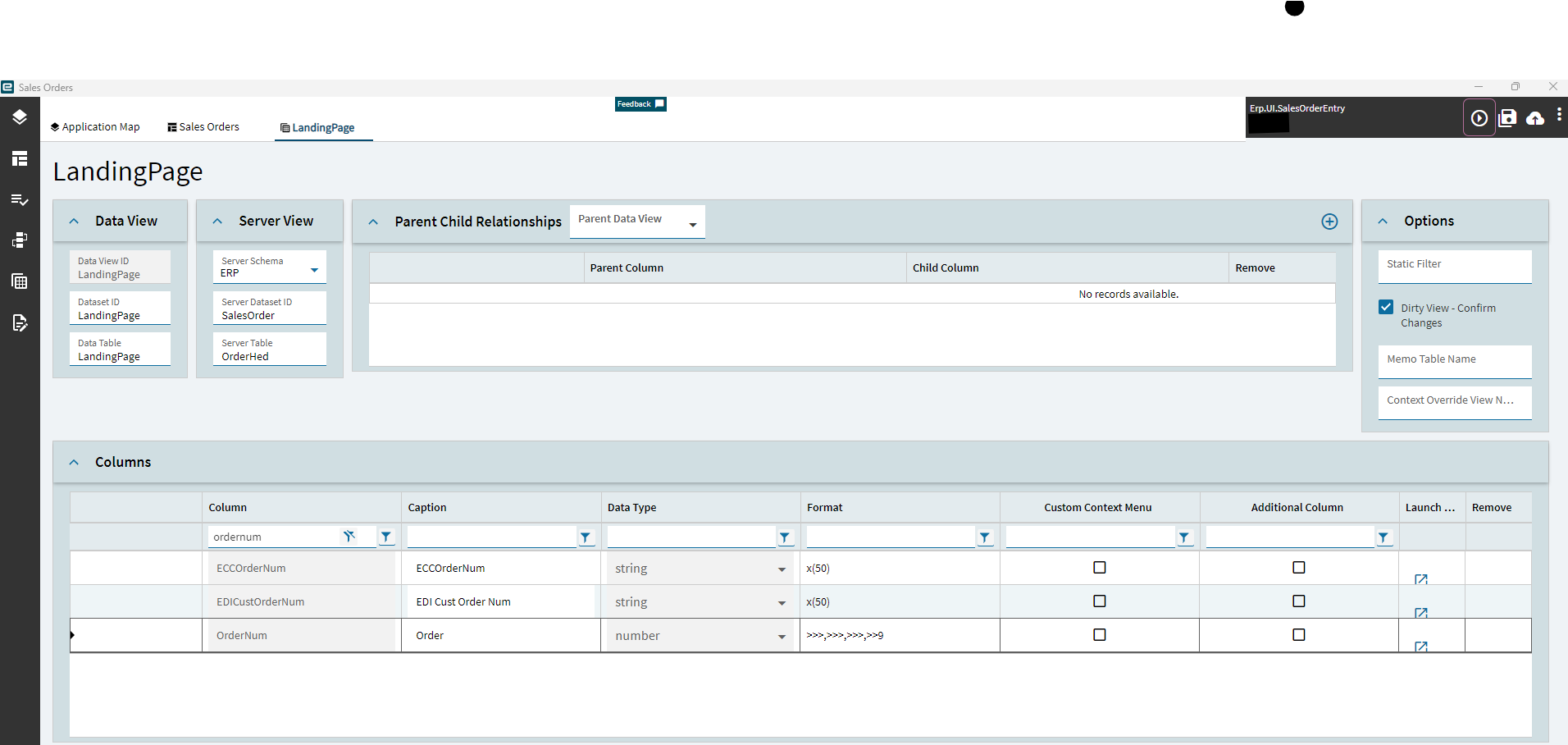Open the vertical three-dot overflow menu

click(1559, 116)
